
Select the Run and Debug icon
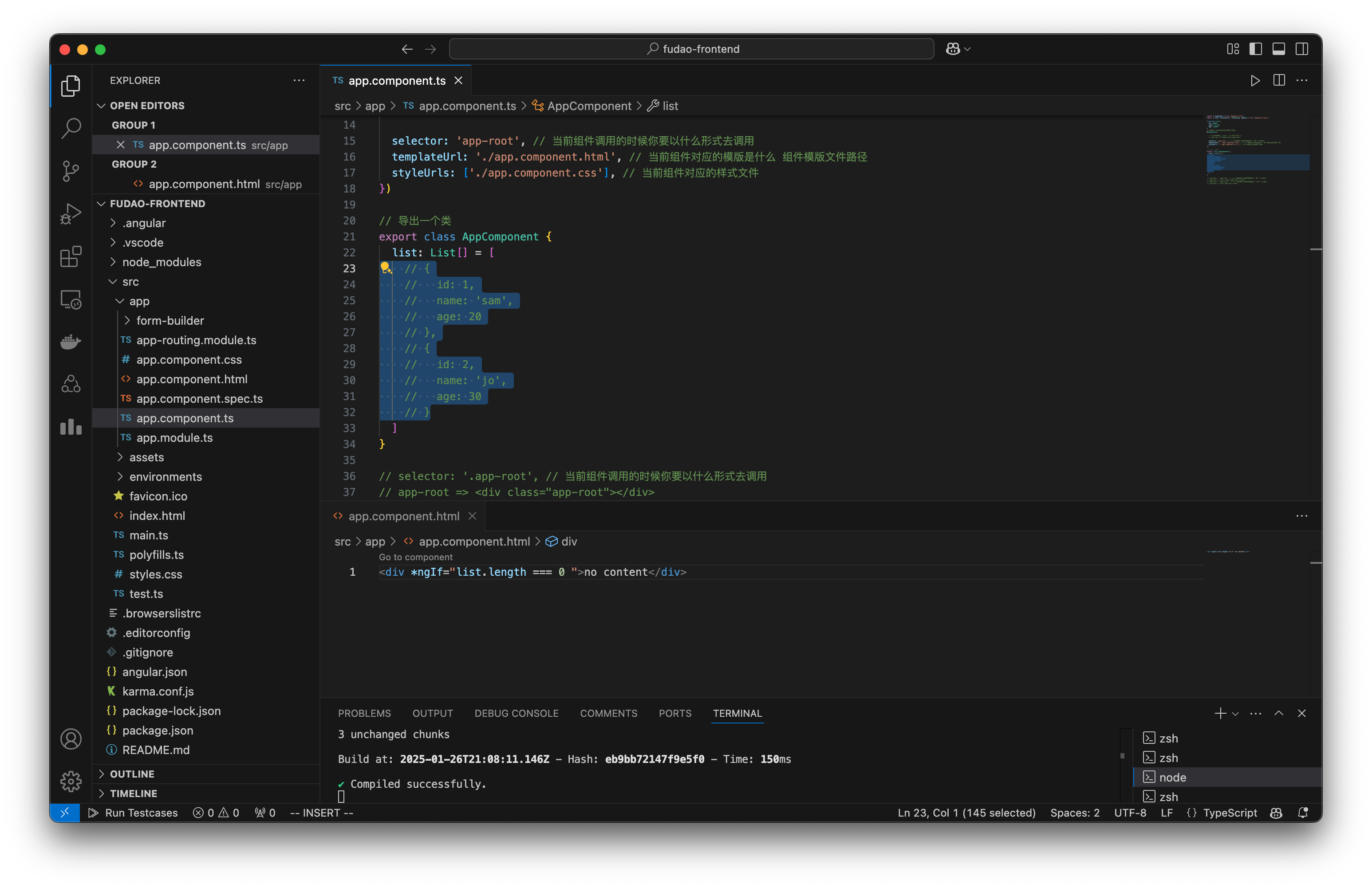click(x=70, y=213)
